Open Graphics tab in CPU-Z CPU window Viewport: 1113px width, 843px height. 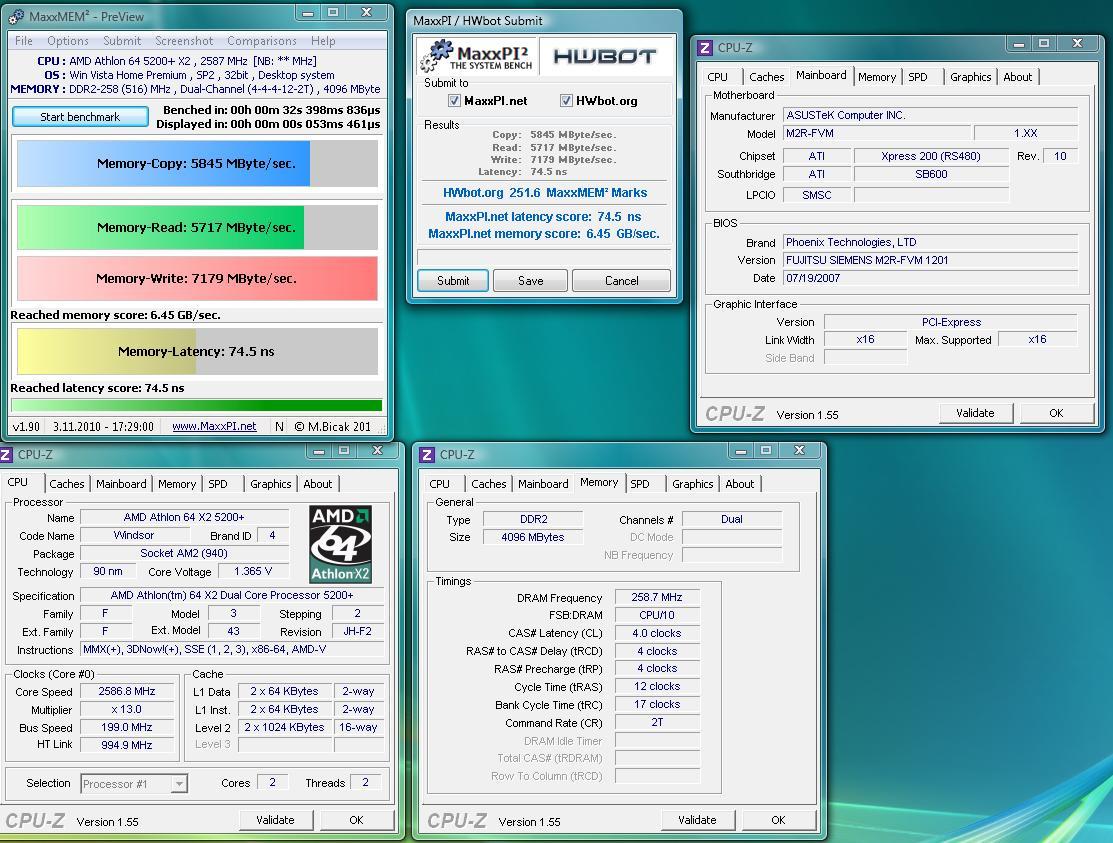tap(270, 484)
